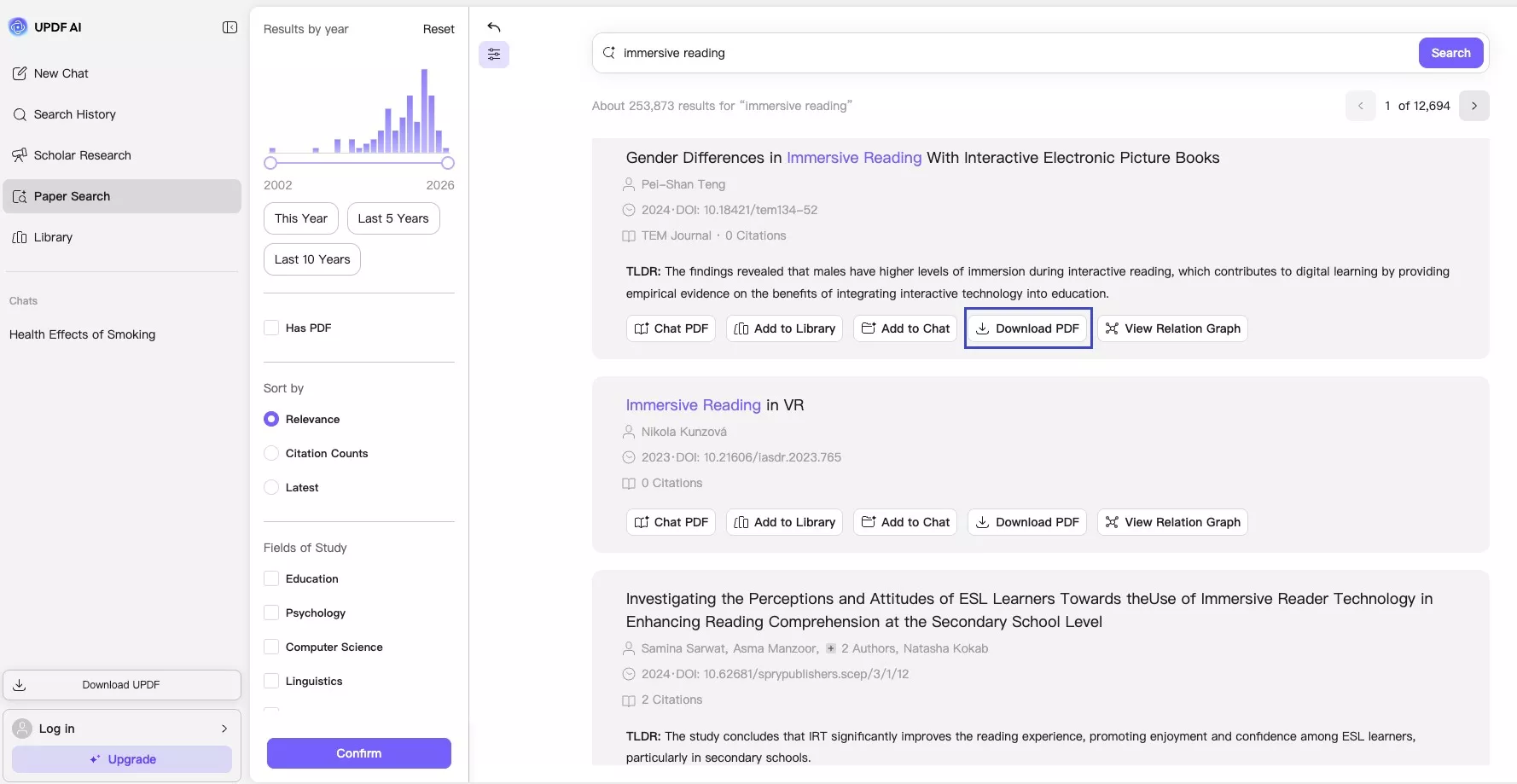
Task: Click the back arrow icon
Action: point(494,27)
